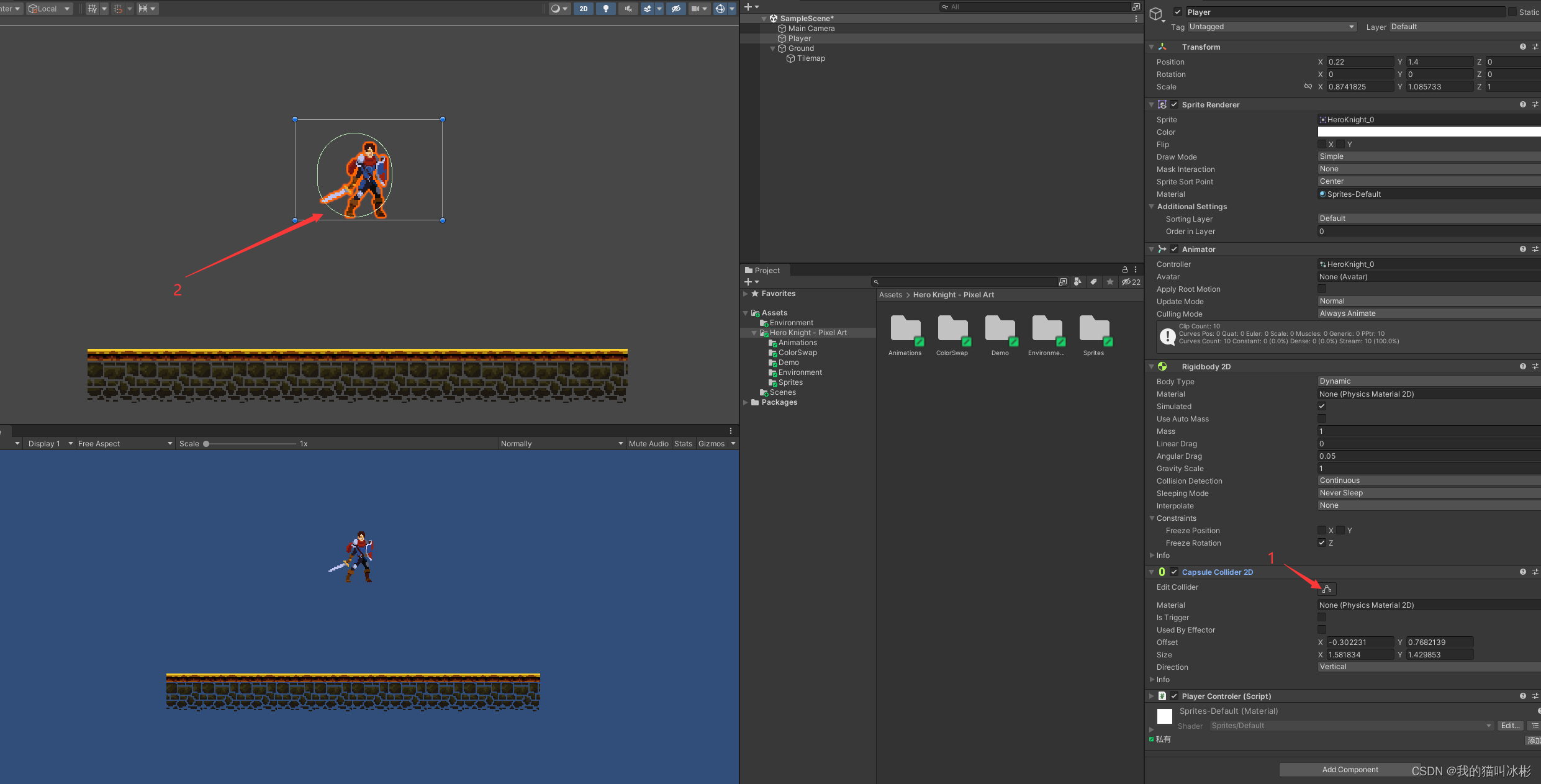Select Player in Hierarchy
1541x784 pixels.
pyautogui.click(x=799, y=38)
